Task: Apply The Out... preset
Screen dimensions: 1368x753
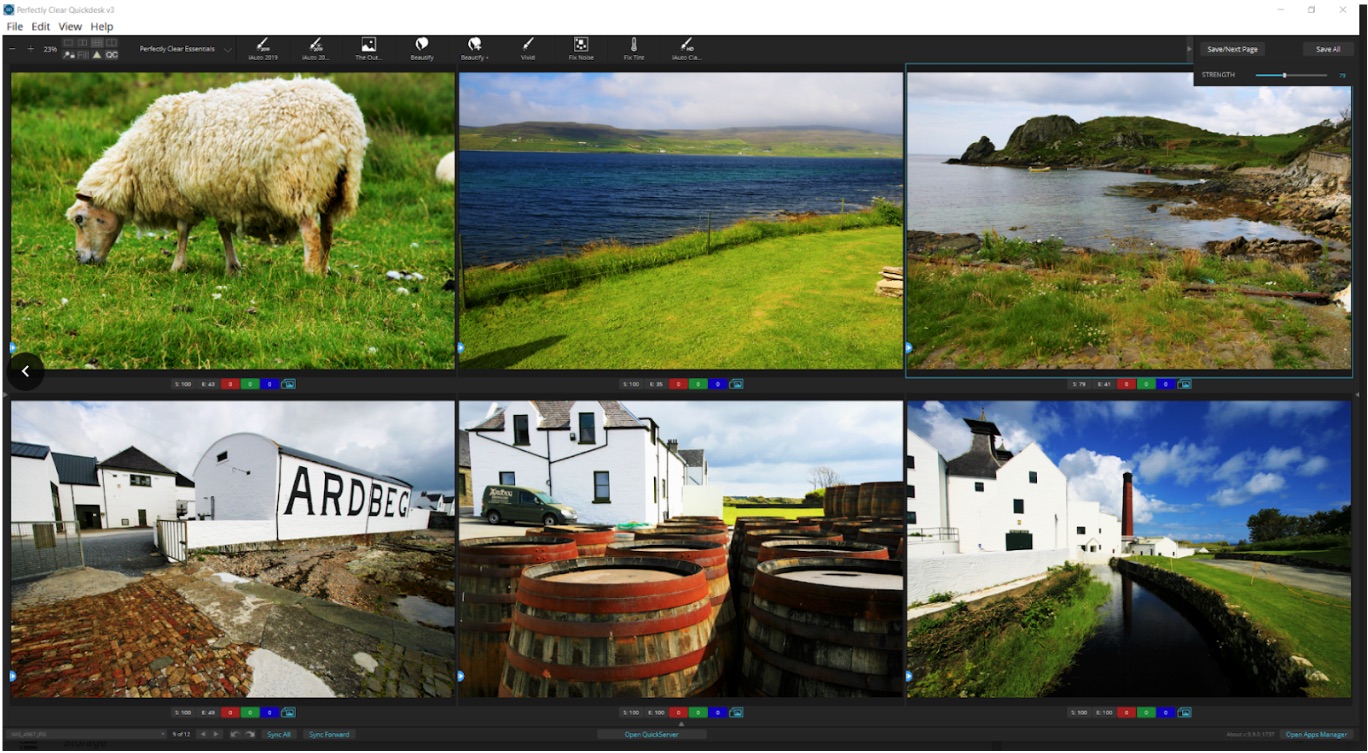Action: click(369, 49)
